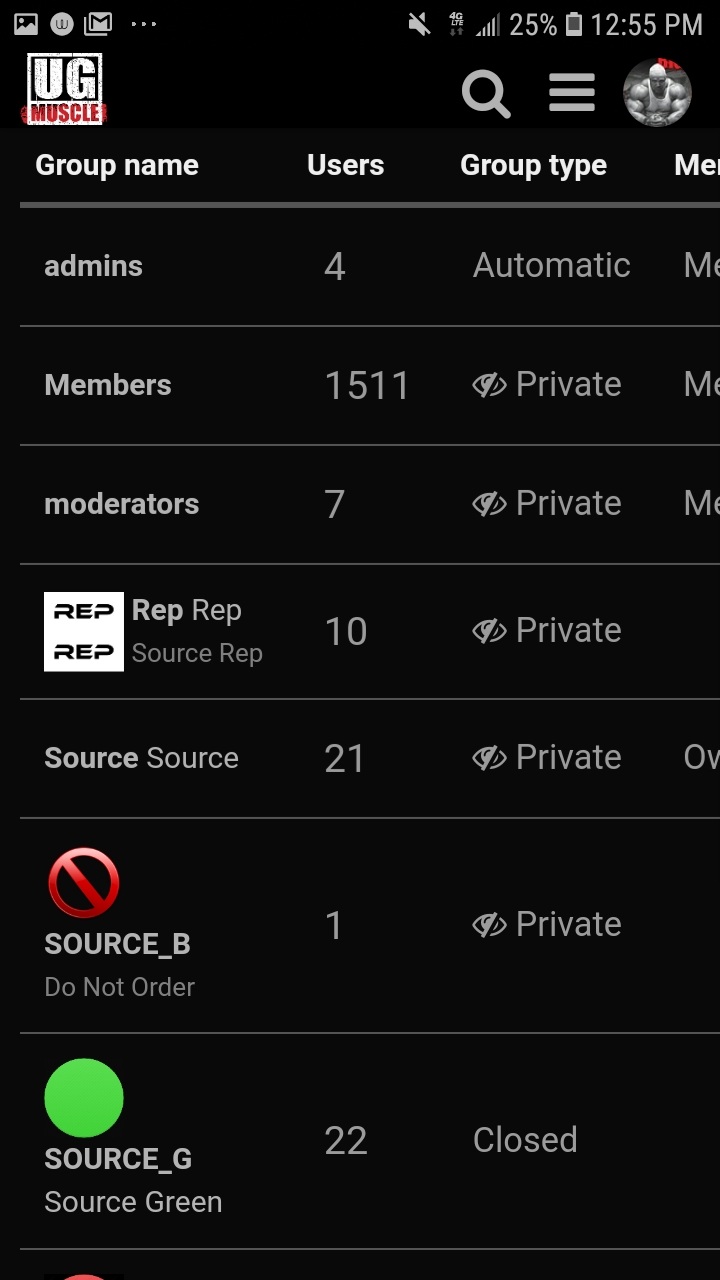Tap the SOURCE_B prohibited sign icon
Screen dimensions: 720x1280
coord(84,883)
